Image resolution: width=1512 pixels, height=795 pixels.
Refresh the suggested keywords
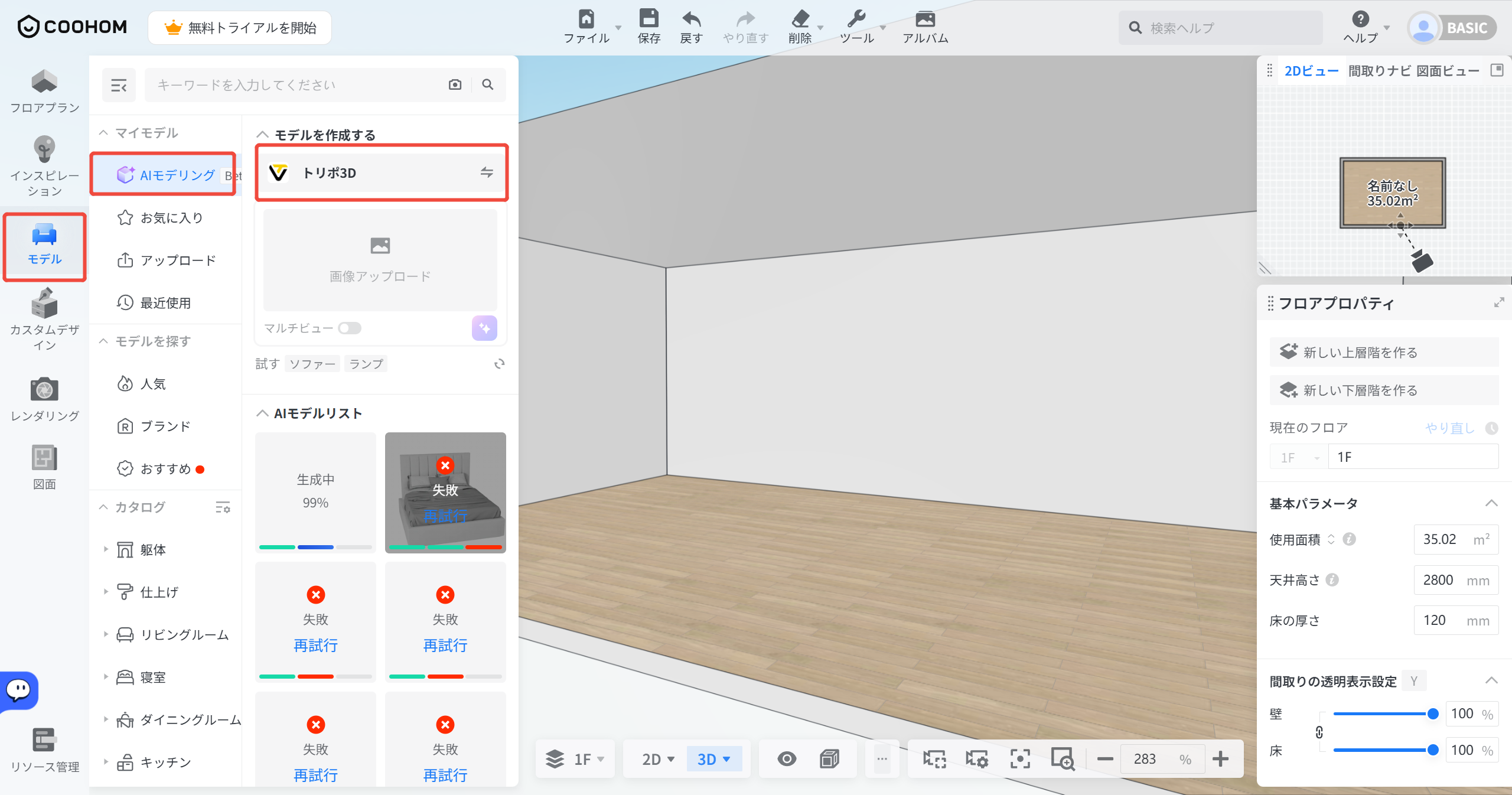[x=500, y=364]
